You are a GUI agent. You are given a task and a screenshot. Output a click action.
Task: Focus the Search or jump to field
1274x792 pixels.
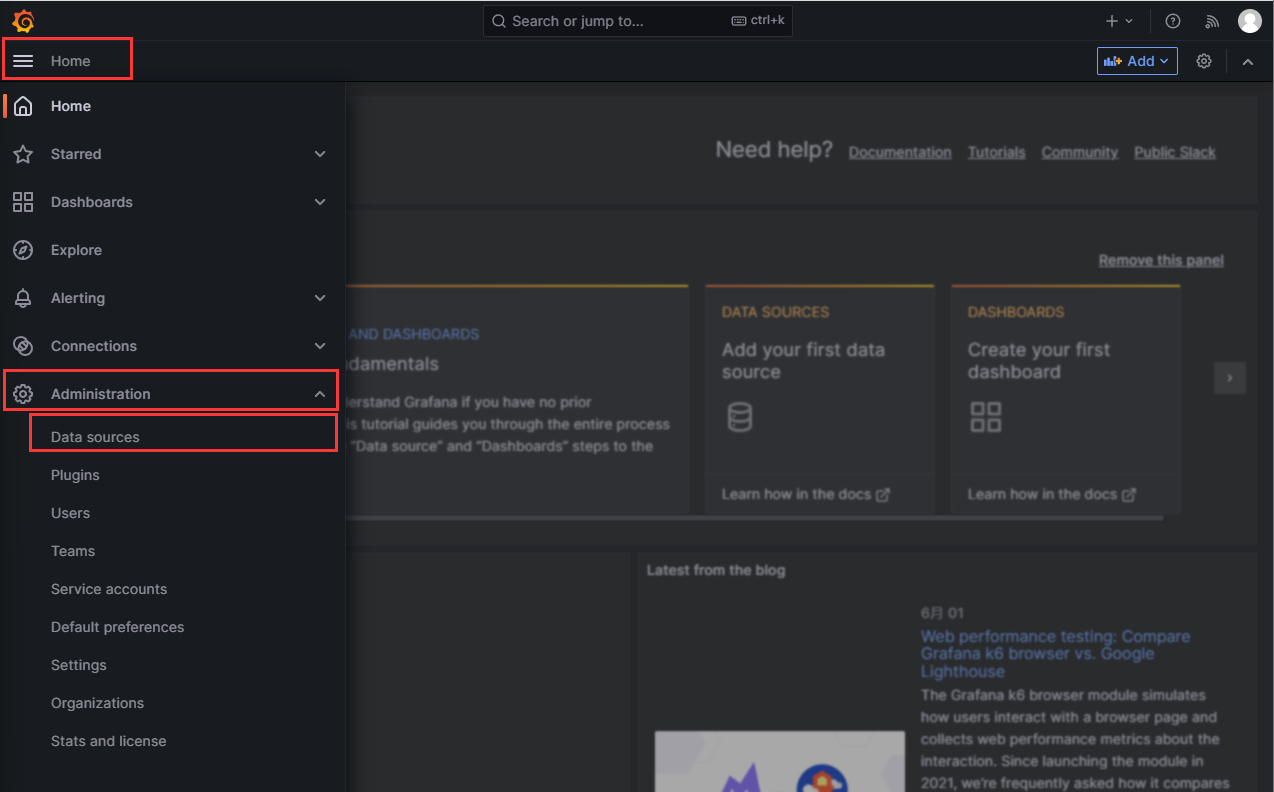point(620,21)
